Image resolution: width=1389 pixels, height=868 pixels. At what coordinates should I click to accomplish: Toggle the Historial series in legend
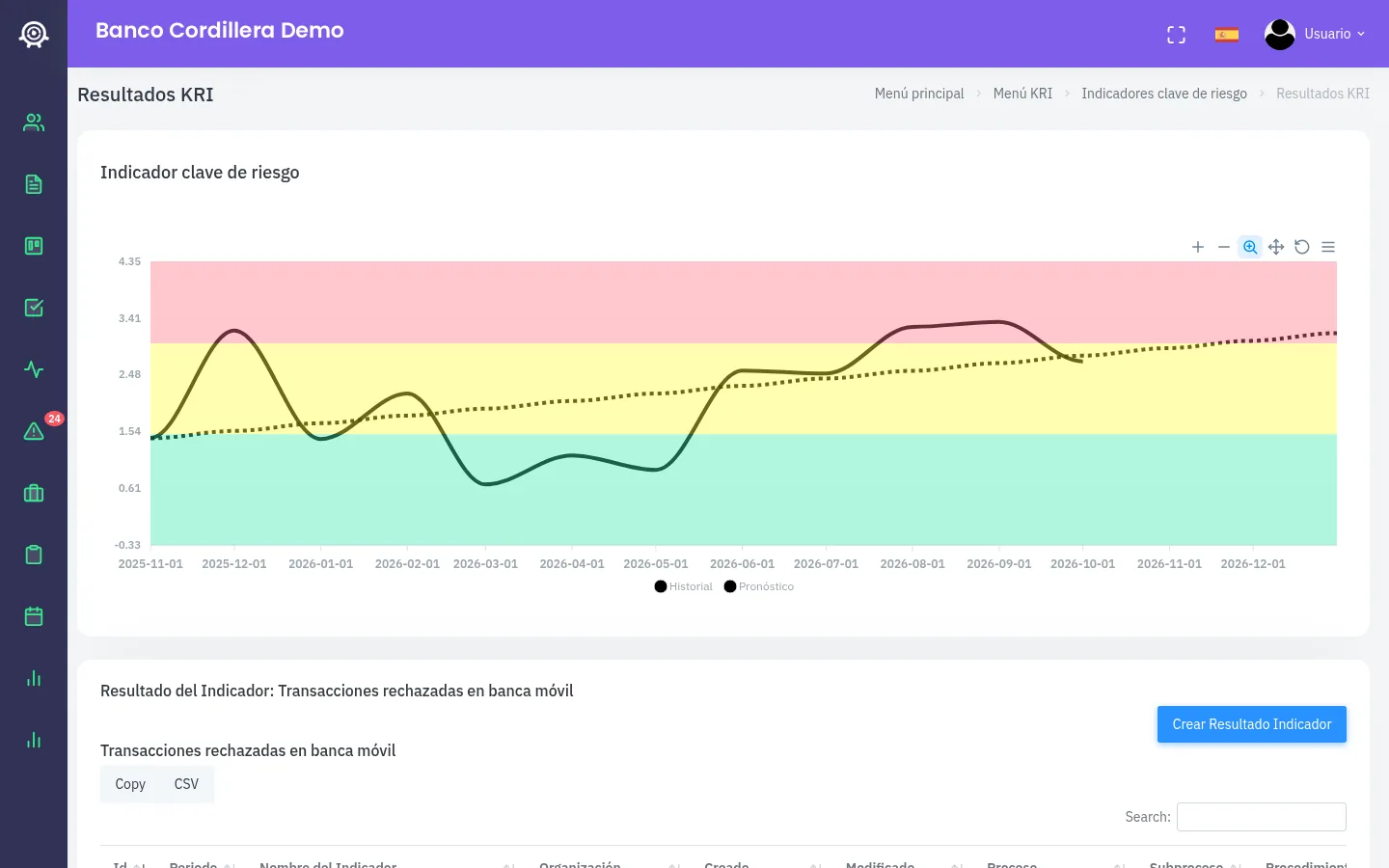pyautogui.click(x=683, y=586)
